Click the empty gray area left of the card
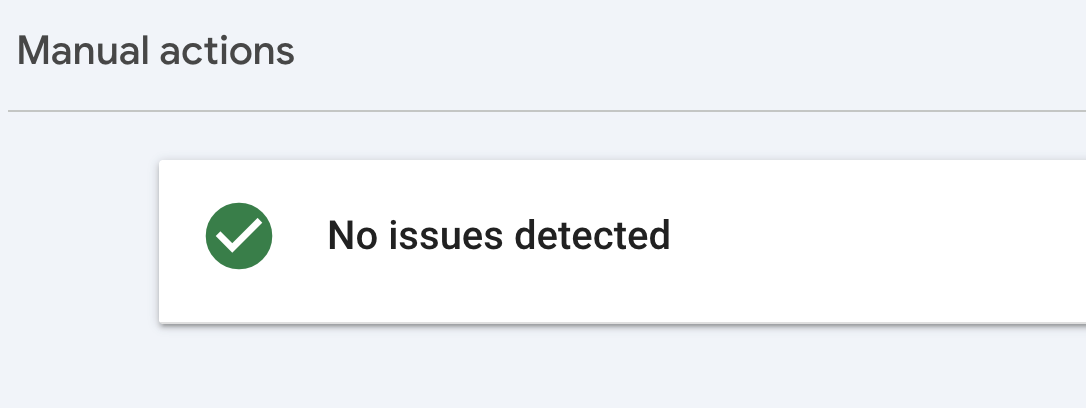 pyautogui.click(x=80, y=240)
